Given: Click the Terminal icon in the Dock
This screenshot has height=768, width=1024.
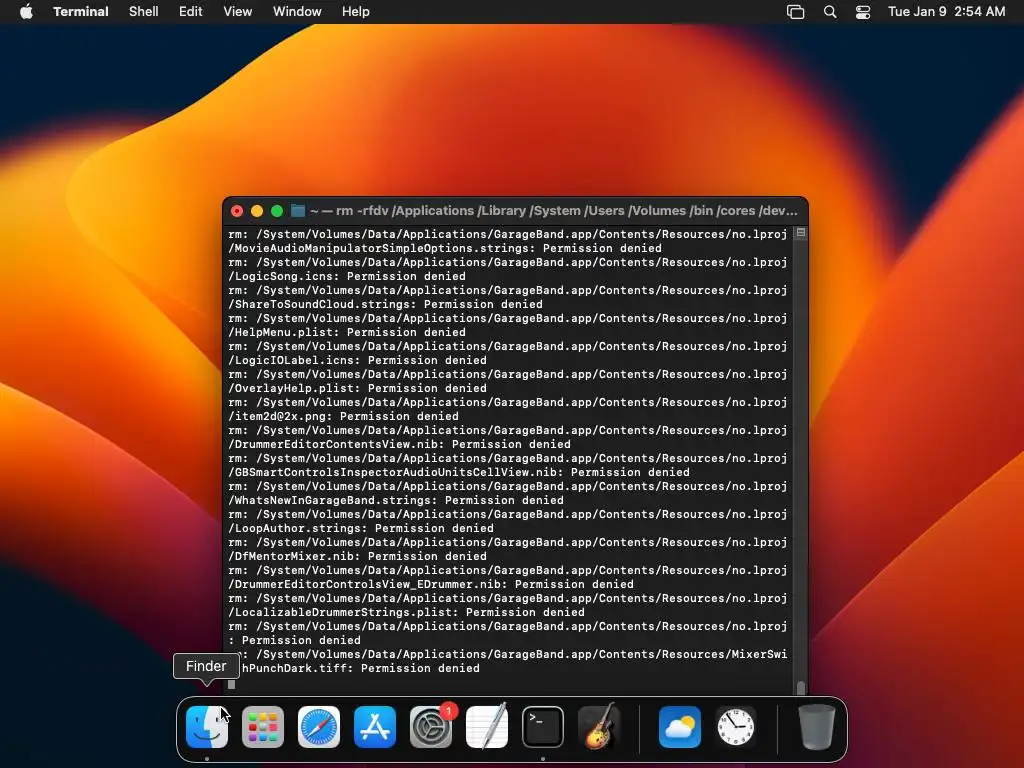Looking at the screenshot, I should pyautogui.click(x=543, y=727).
